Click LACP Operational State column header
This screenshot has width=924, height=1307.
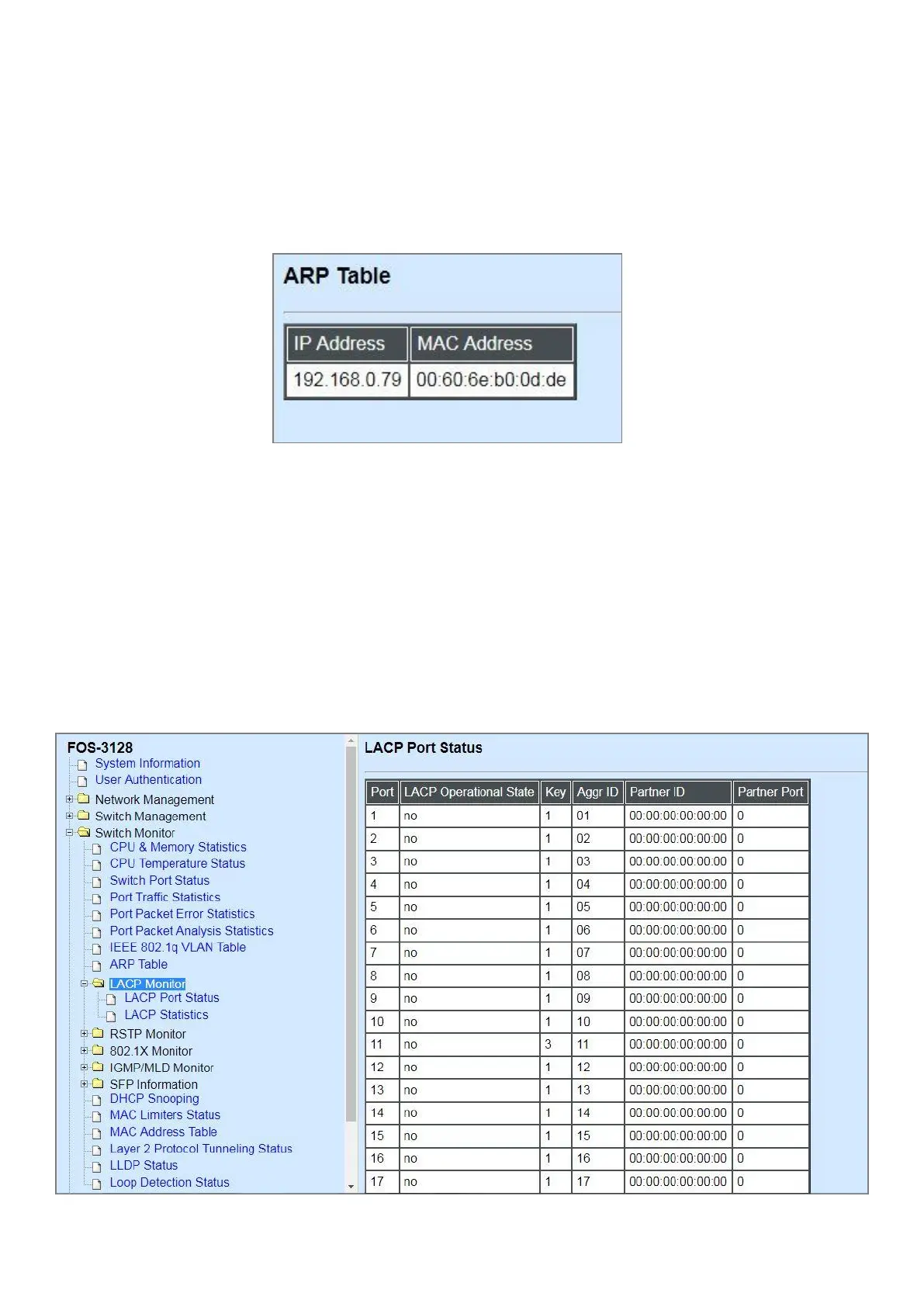[469, 792]
